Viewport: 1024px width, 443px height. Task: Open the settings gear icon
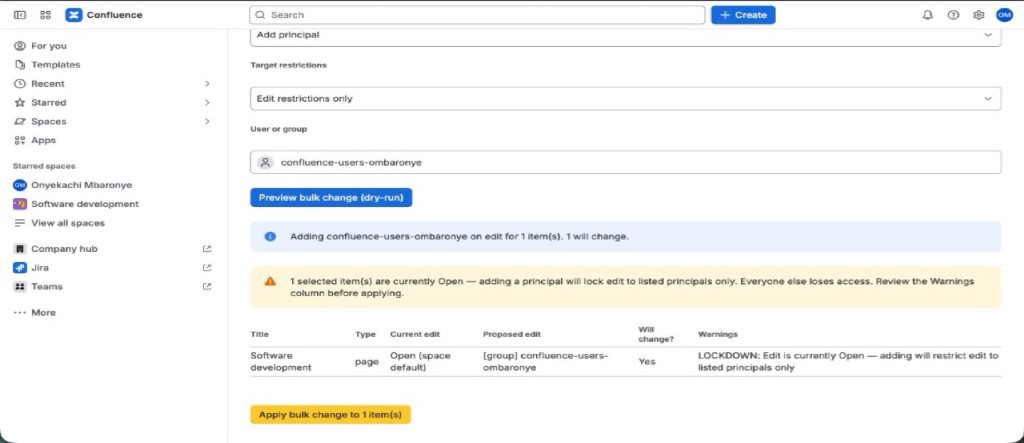[x=978, y=15]
